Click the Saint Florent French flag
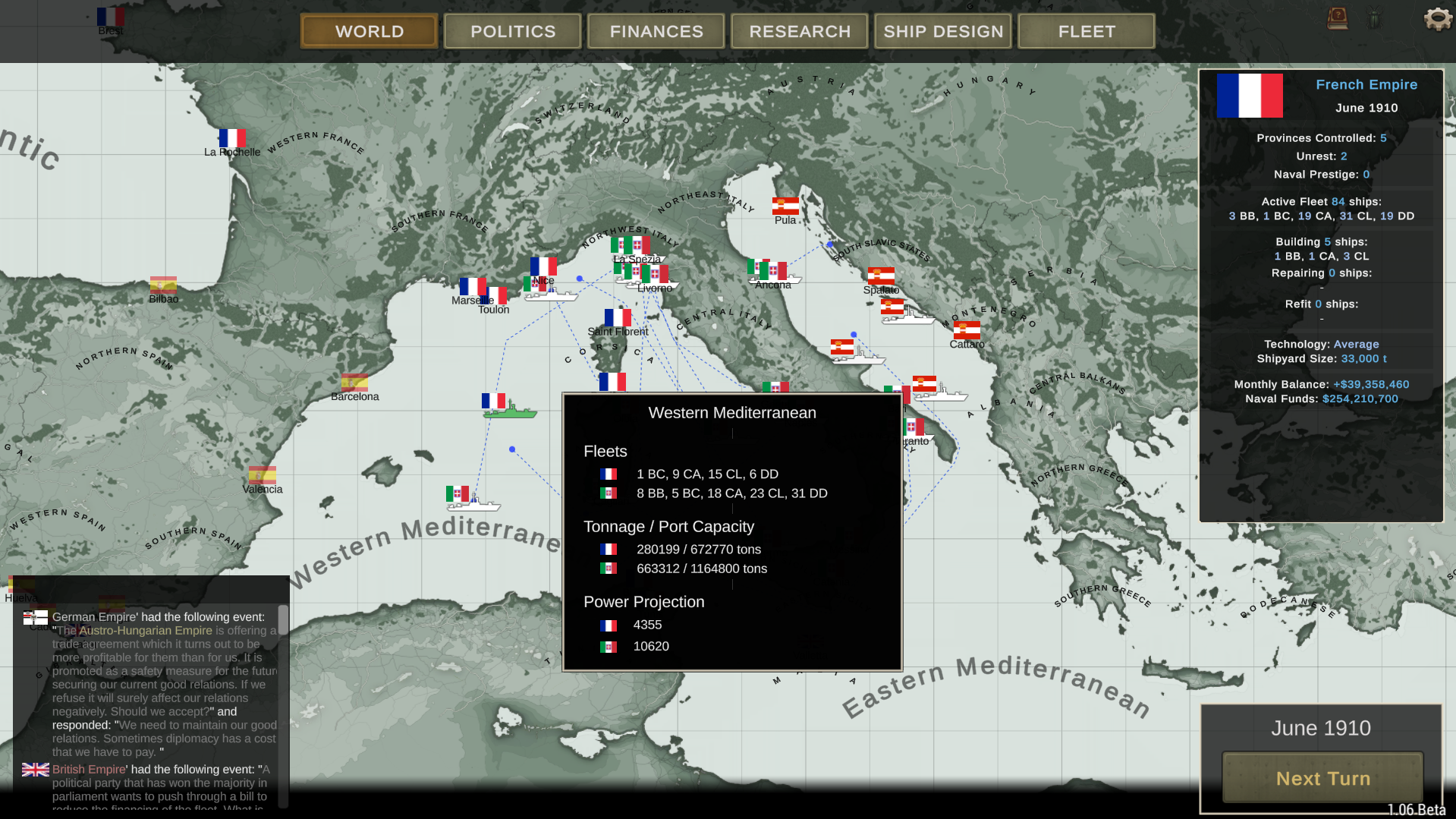Screen dimensions: 1456x819 (x=618, y=317)
